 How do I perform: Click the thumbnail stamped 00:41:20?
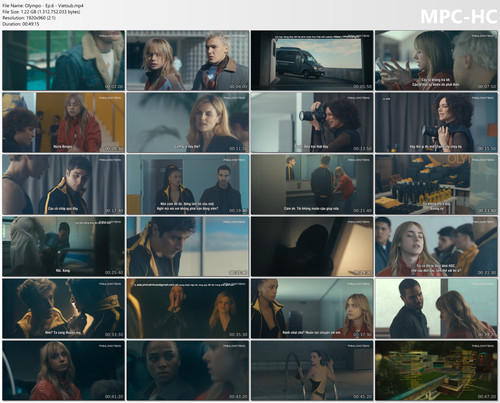click(64, 370)
